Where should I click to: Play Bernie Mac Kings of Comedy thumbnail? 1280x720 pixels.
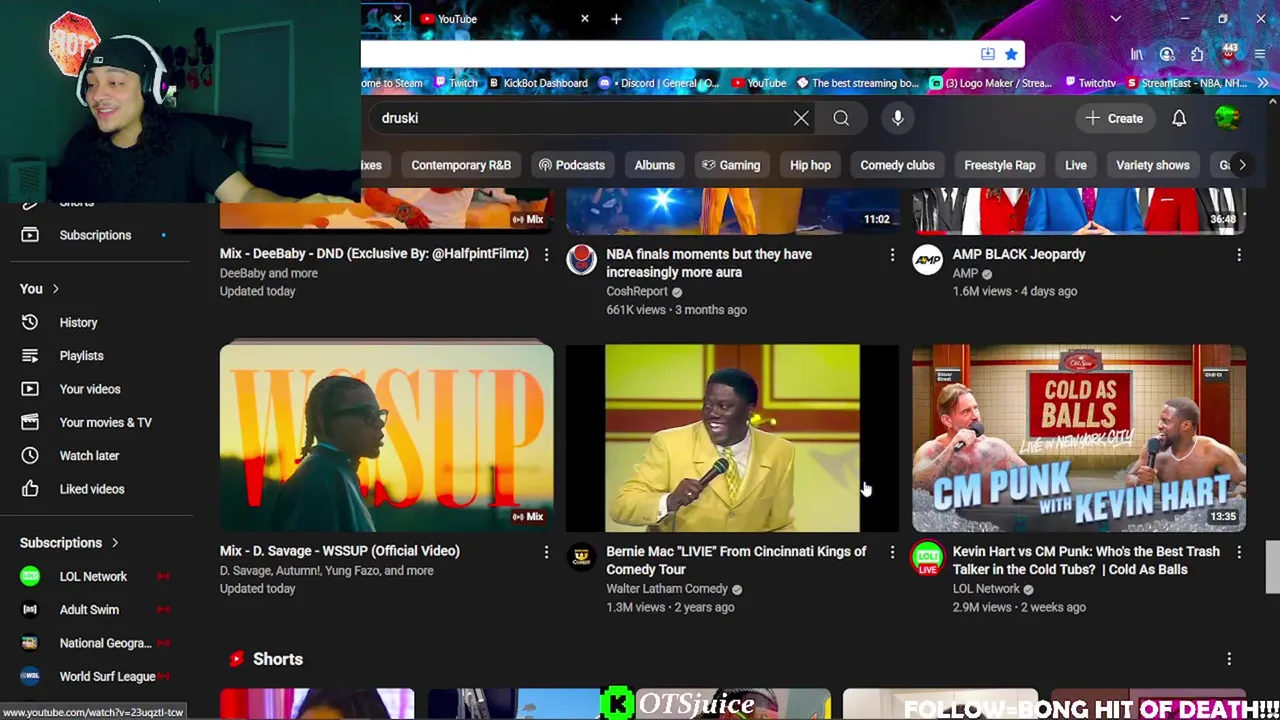tap(732, 438)
